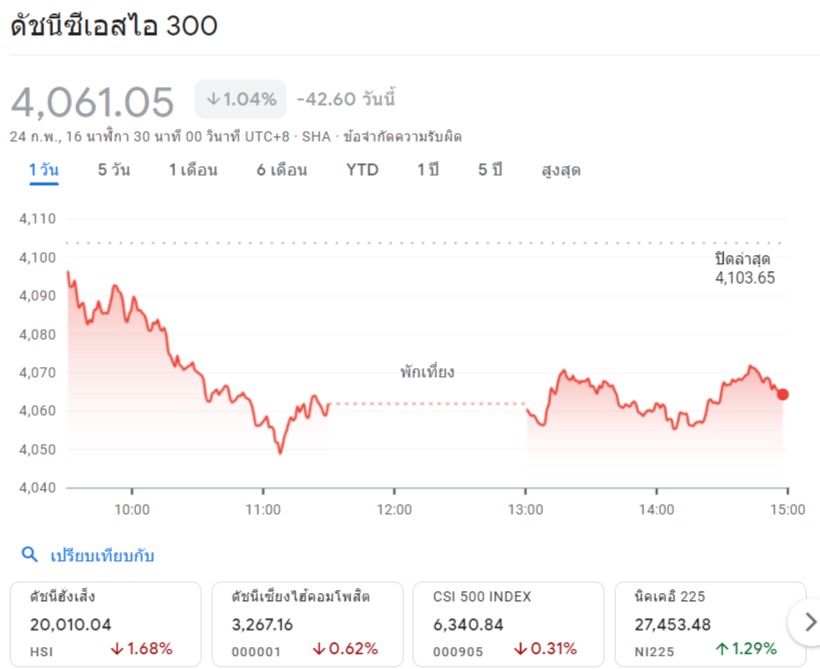Open the ข้อจำกัดความรับผิด disclaimer link
The image size is (820, 669).
pos(403,136)
